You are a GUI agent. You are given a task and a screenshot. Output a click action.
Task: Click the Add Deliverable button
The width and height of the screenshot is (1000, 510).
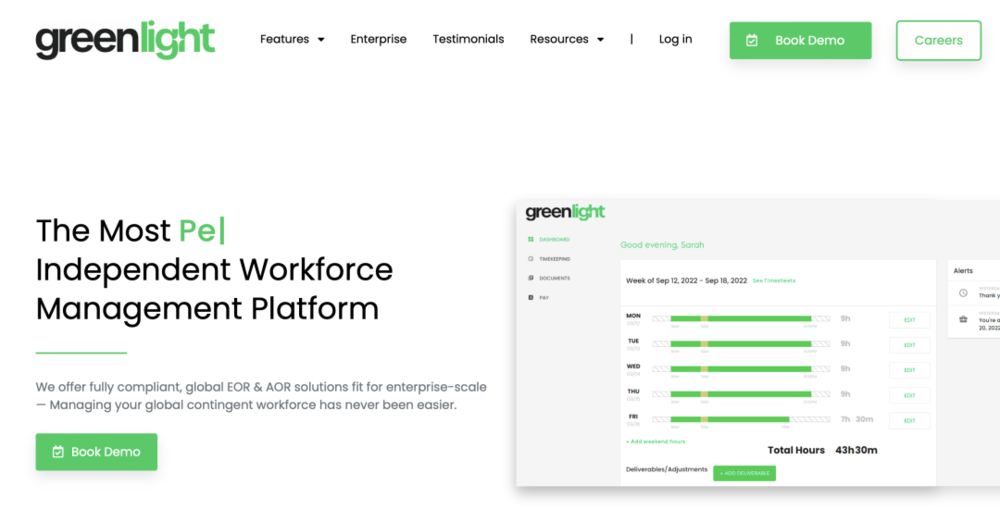[x=744, y=473]
